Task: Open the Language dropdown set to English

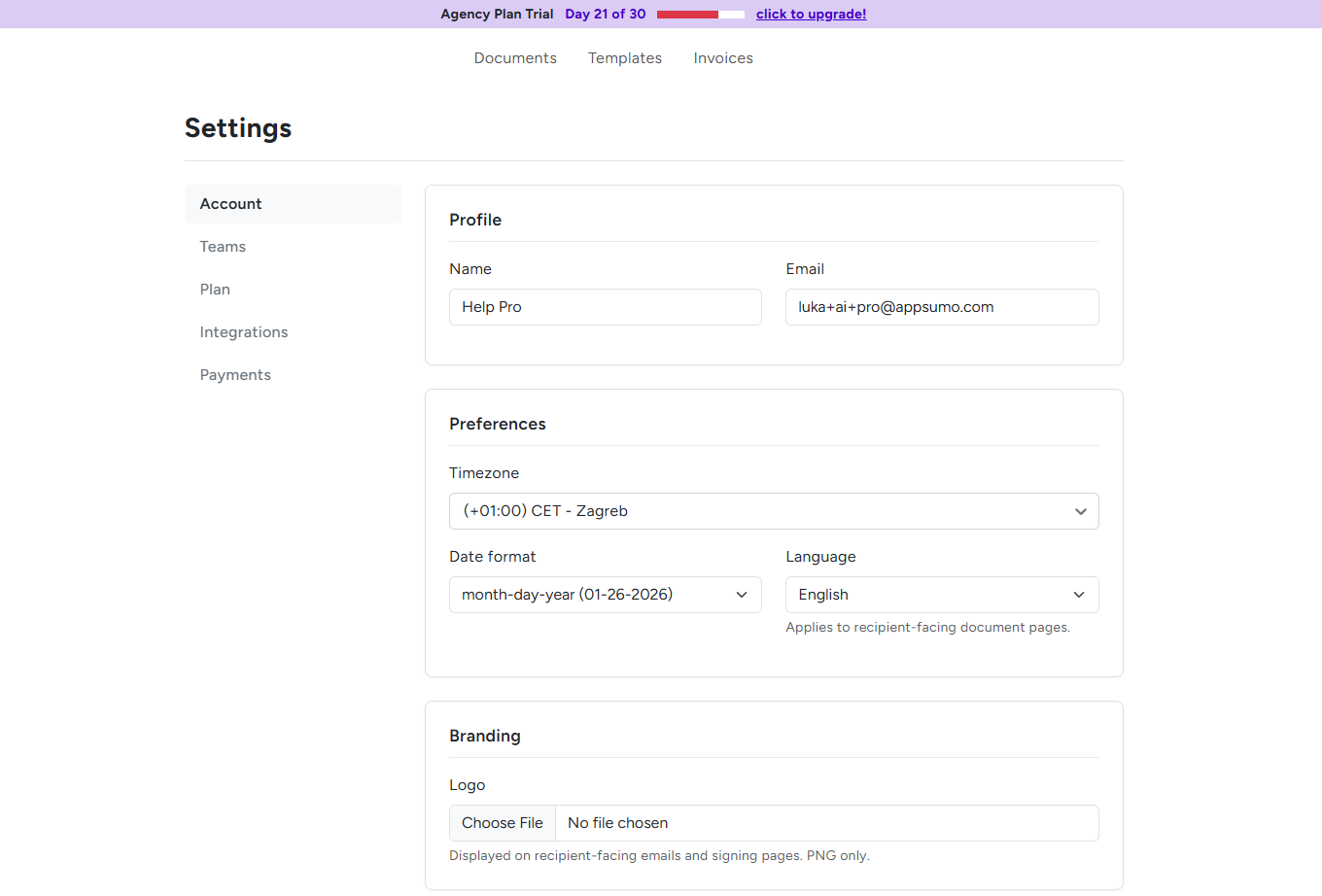Action: [941, 594]
